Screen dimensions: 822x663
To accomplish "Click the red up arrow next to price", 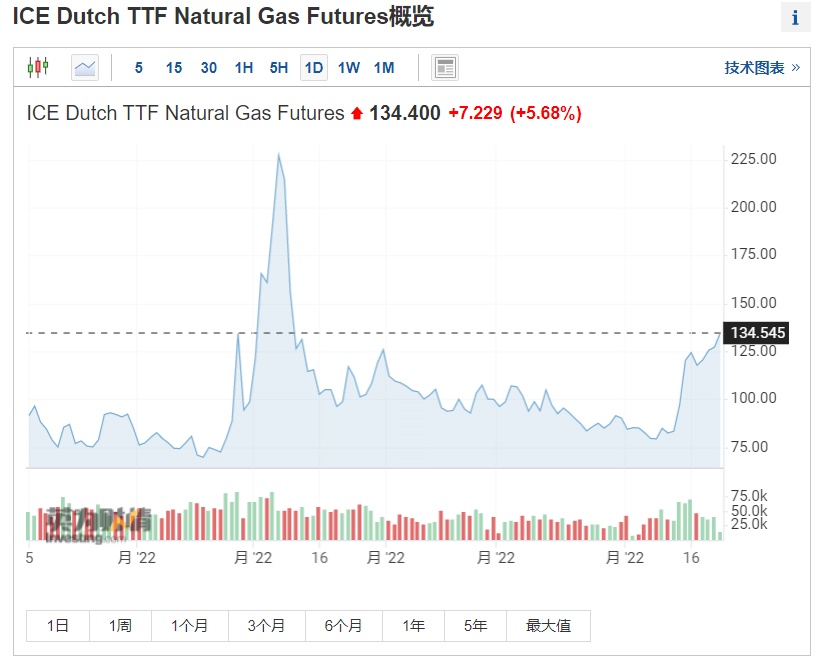I will click(356, 114).
